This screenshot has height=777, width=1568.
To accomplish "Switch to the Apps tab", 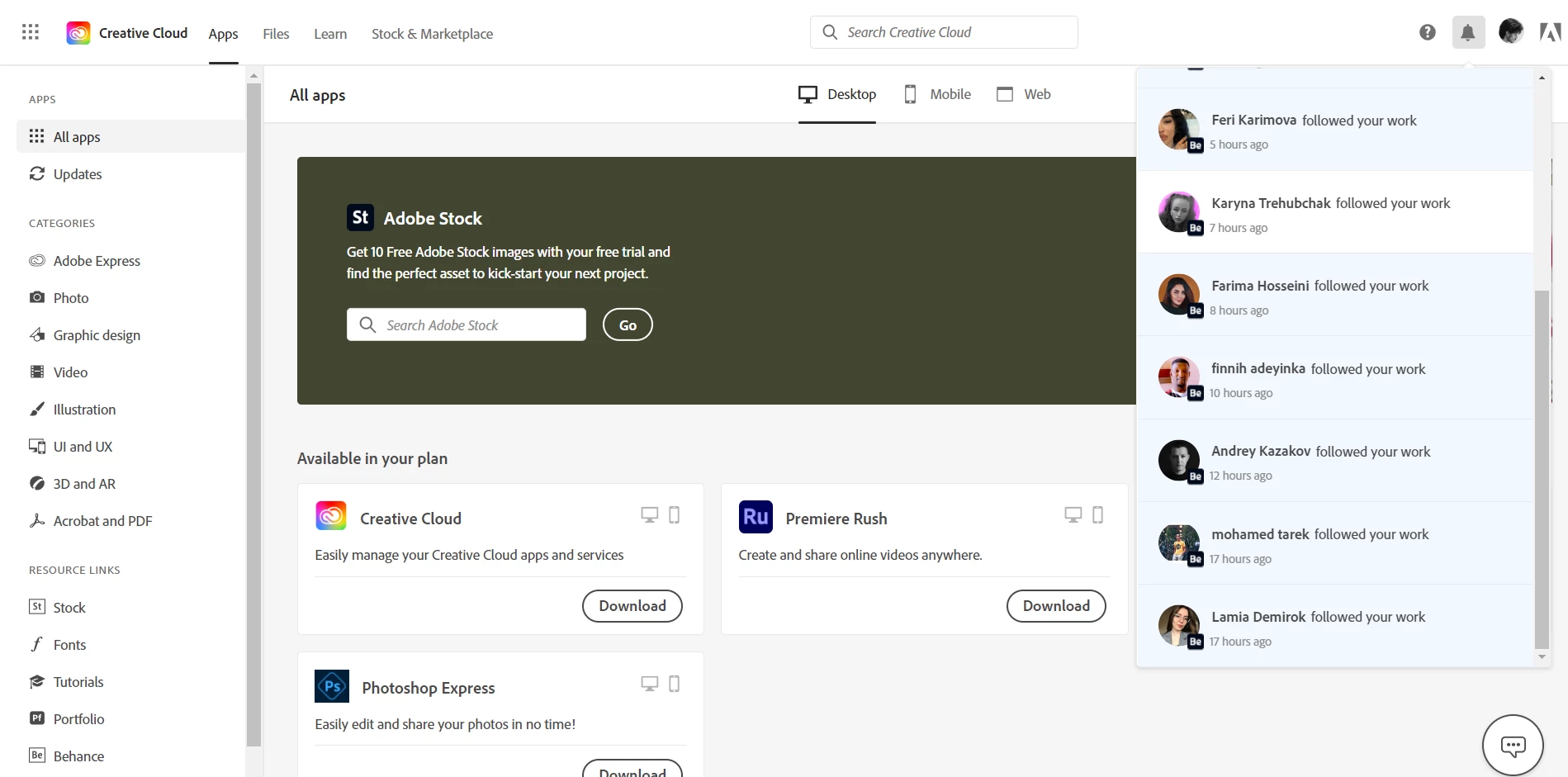I will [x=223, y=34].
